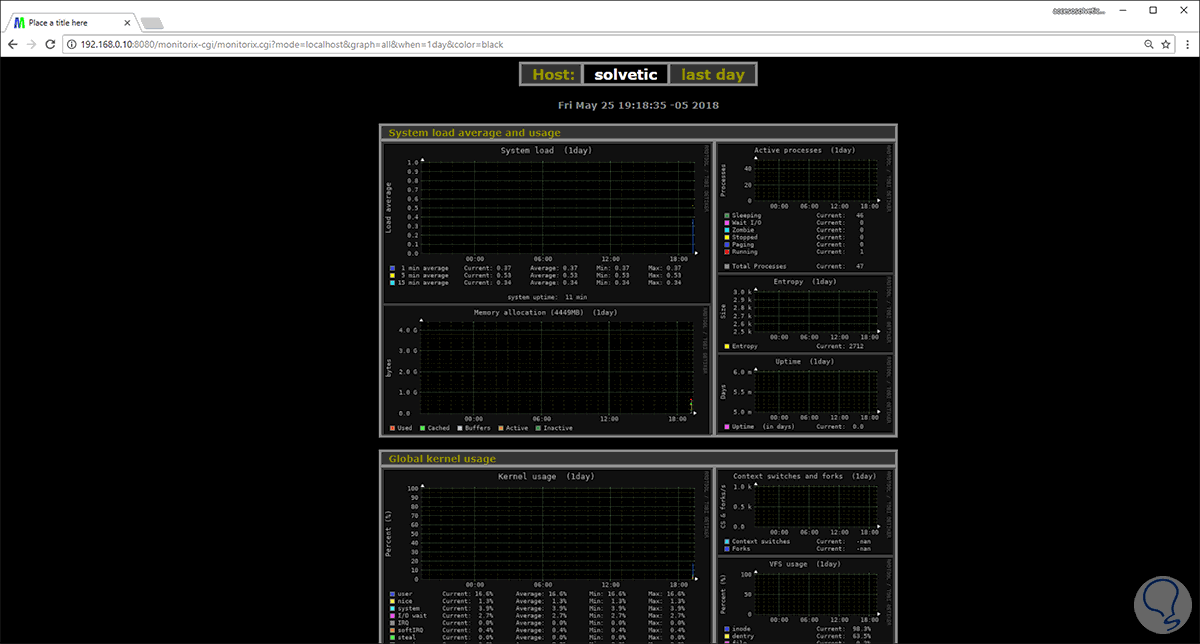Click the 'Host:' header label

click(x=553, y=74)
